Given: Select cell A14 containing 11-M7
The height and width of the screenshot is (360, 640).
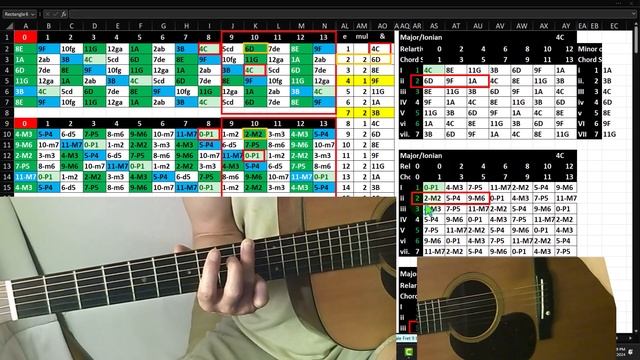Looking at the screenshot, I should (25, 177).
